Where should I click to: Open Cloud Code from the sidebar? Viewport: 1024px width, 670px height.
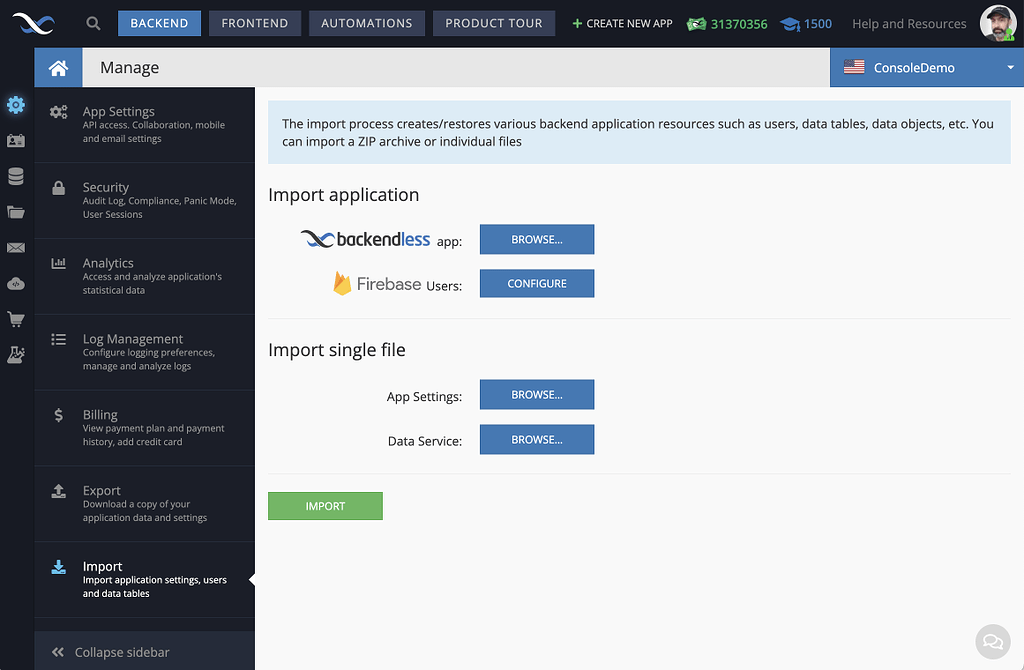click(15, 283)
